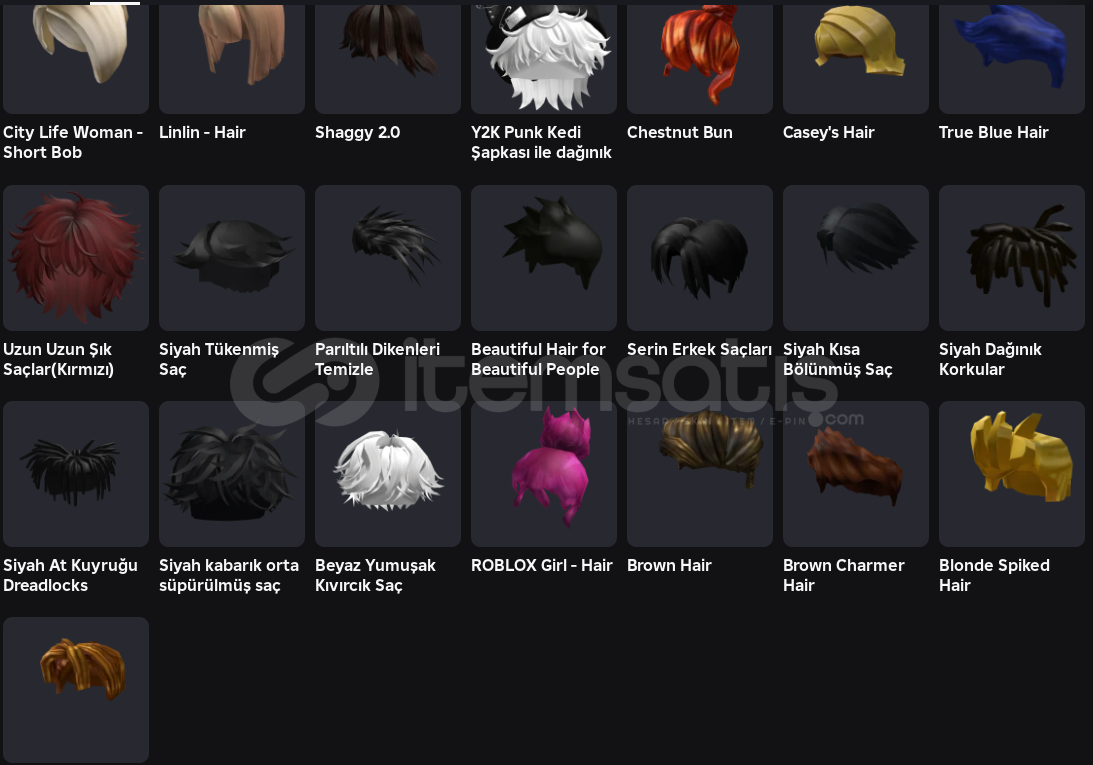The height and width of the screenshot is (765, 1093).
Task: Select the Brown Charmer Hair thumbnail
Action: click(856, 474)
